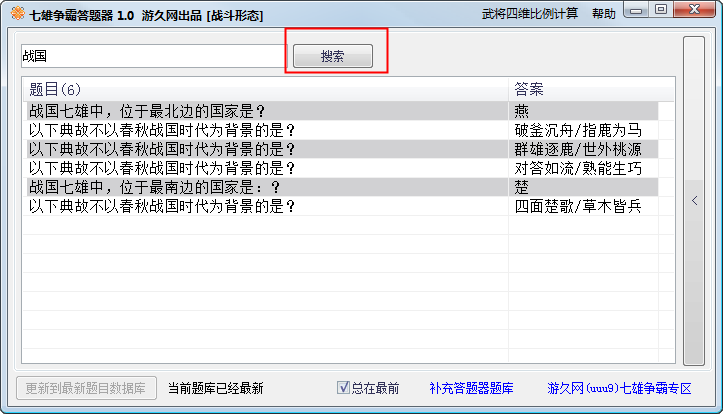Maximize the answer tool window
This screenshot has height=414, width=723.
tap(661, 10)
